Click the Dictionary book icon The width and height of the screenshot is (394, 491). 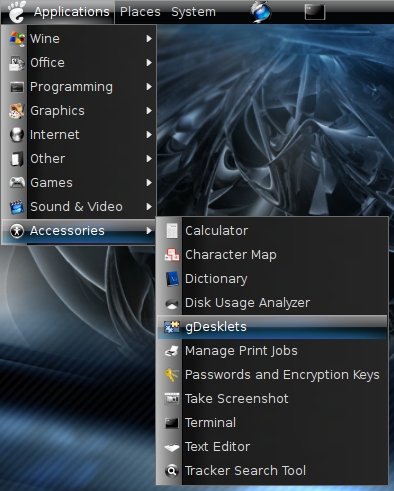tap(172, 279)
